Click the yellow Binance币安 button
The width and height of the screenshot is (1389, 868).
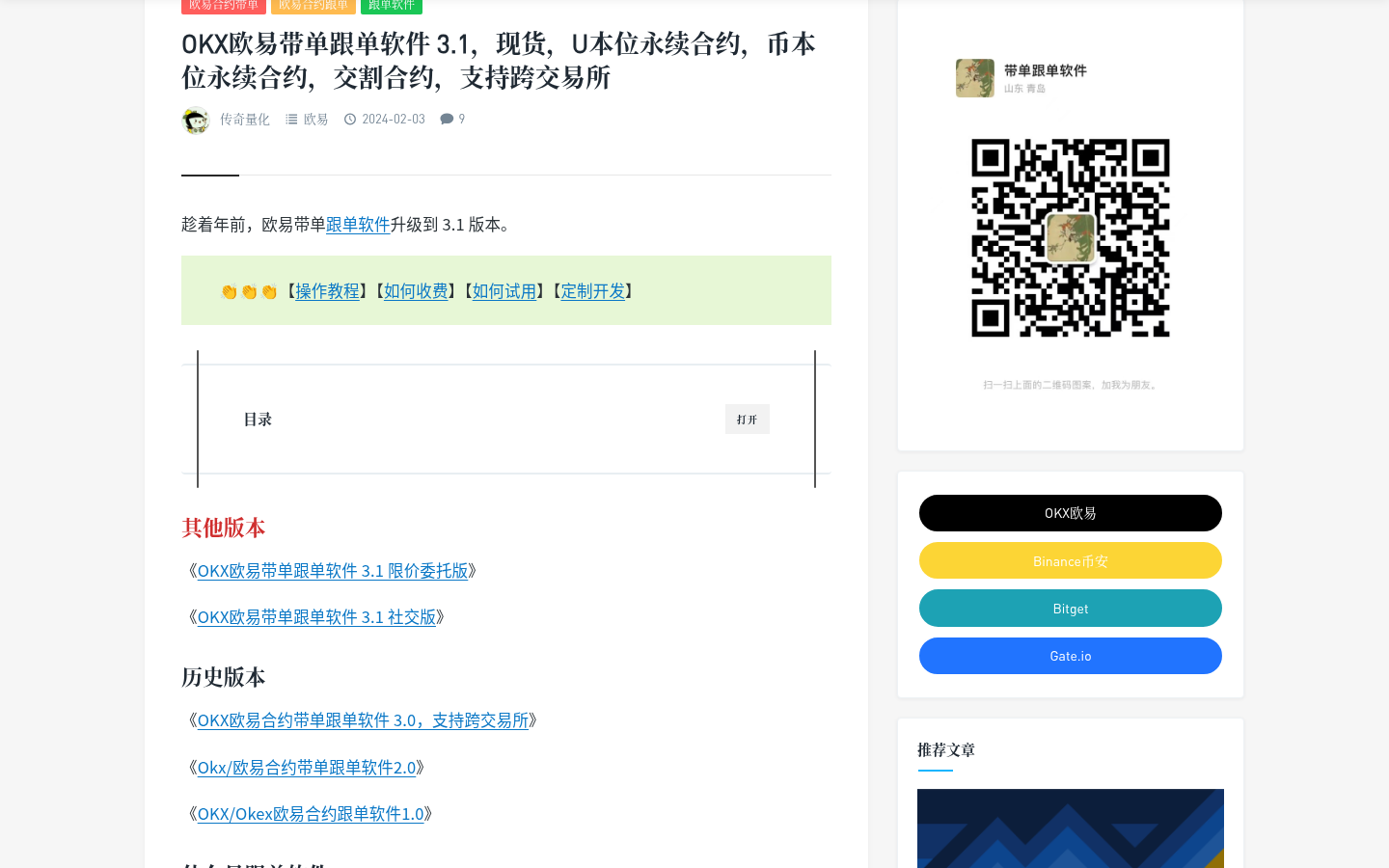click(x=1071, y=560)
